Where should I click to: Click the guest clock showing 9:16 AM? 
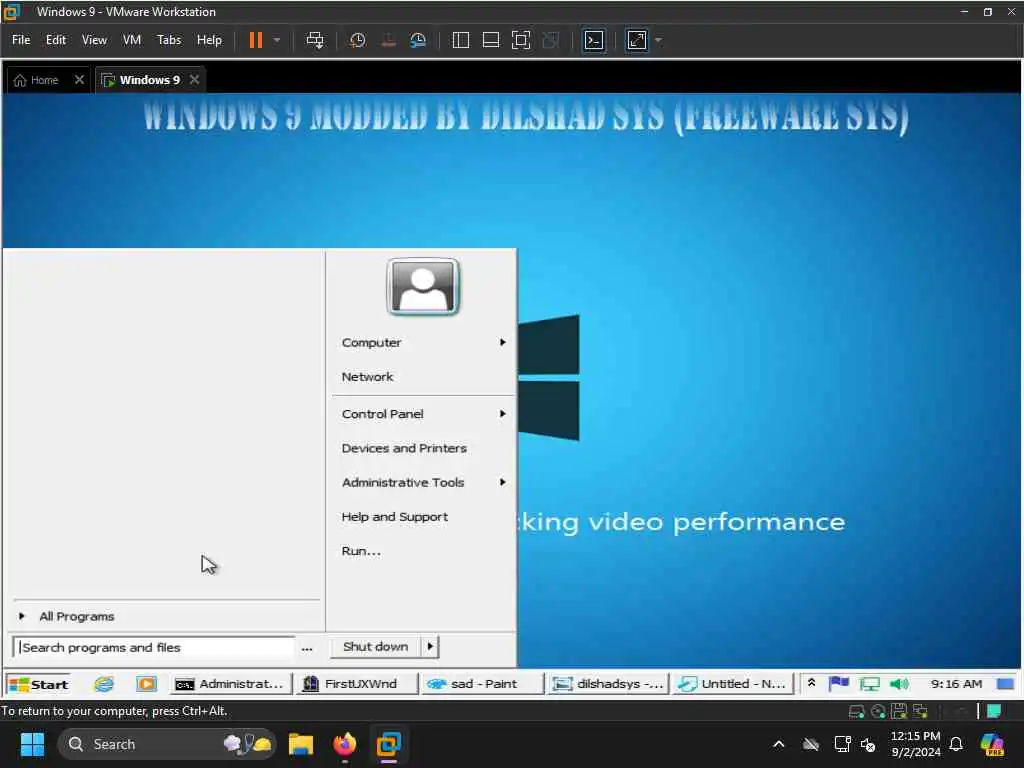(x=956, y=684)
